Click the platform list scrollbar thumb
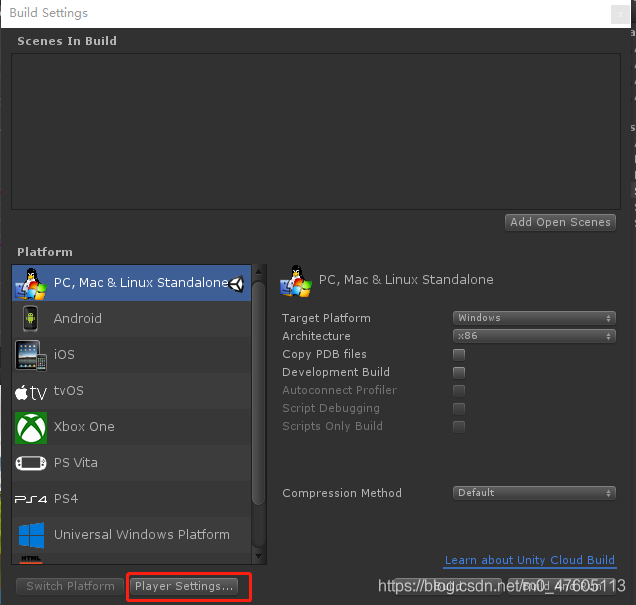Image resolution: width=636 pixels, height=605 pixels. (258, 393)
